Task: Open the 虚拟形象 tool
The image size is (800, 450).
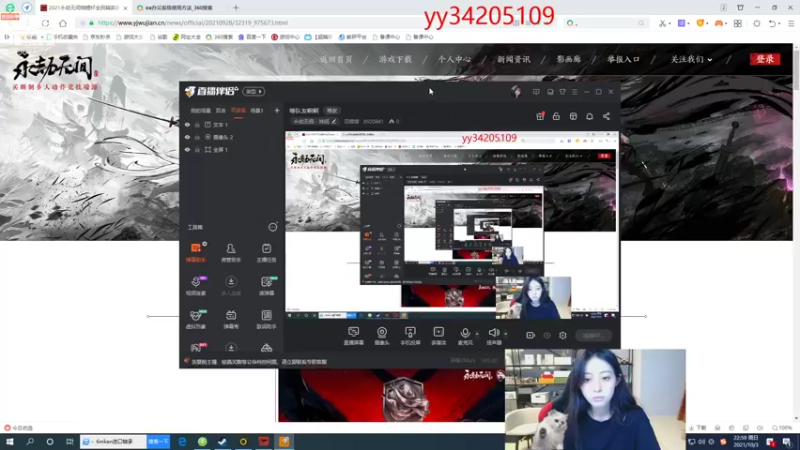Action: [x=196, y=319]
